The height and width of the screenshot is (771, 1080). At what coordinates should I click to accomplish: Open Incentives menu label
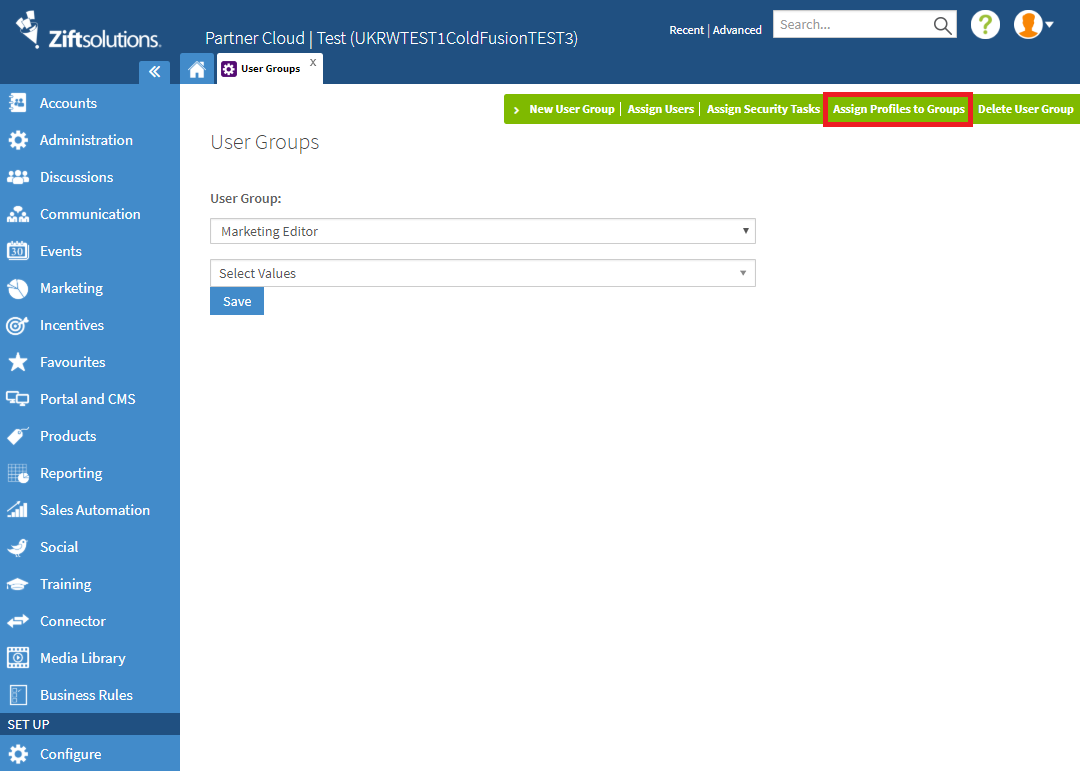click(x=72, y=325)
